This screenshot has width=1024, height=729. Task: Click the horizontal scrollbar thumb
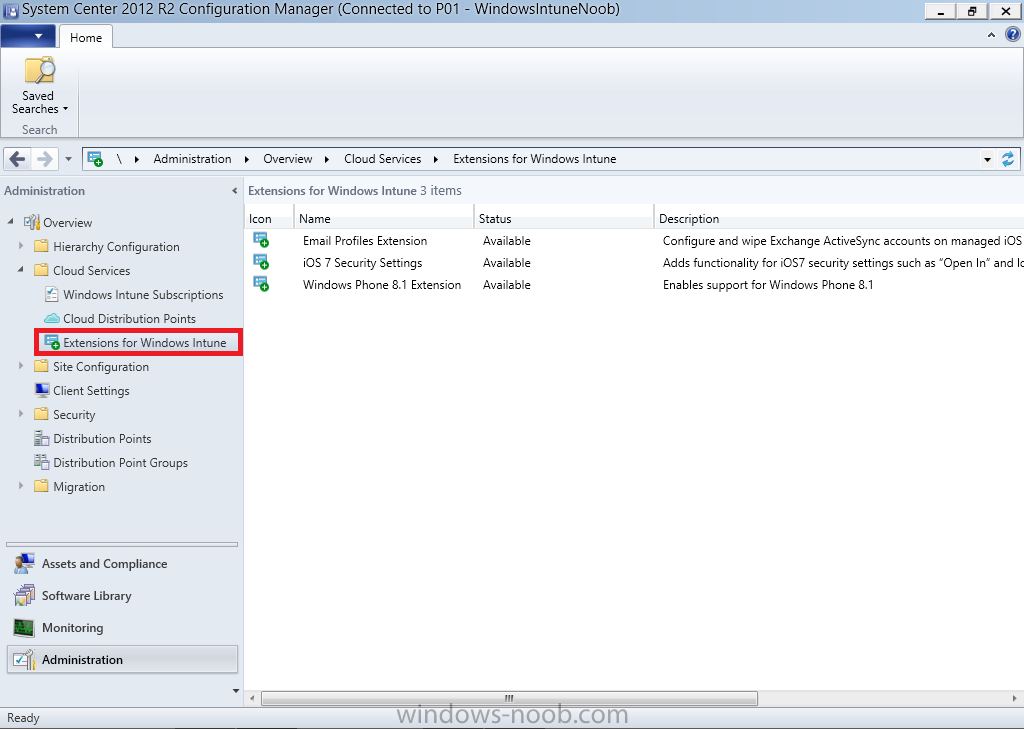click(509, 698)
